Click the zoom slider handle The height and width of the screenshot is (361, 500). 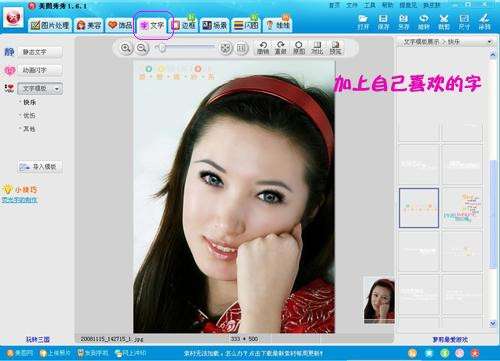coord(161,48)
